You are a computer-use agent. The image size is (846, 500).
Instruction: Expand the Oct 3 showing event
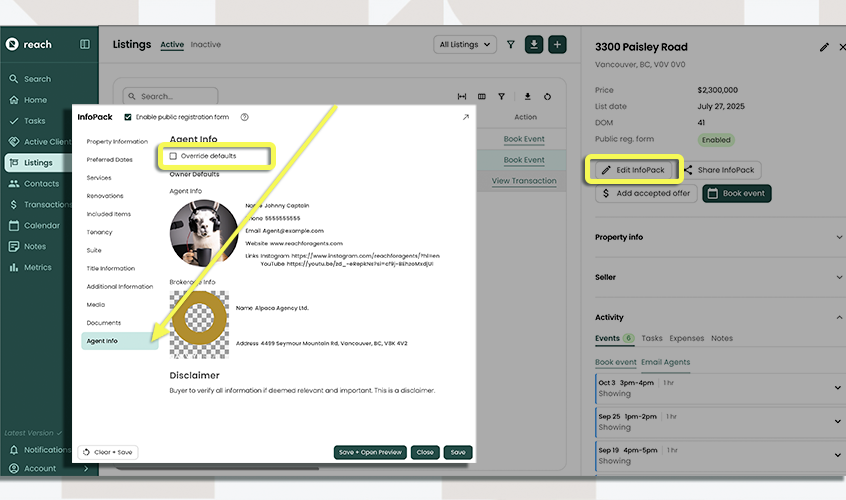tap(838, 388)
